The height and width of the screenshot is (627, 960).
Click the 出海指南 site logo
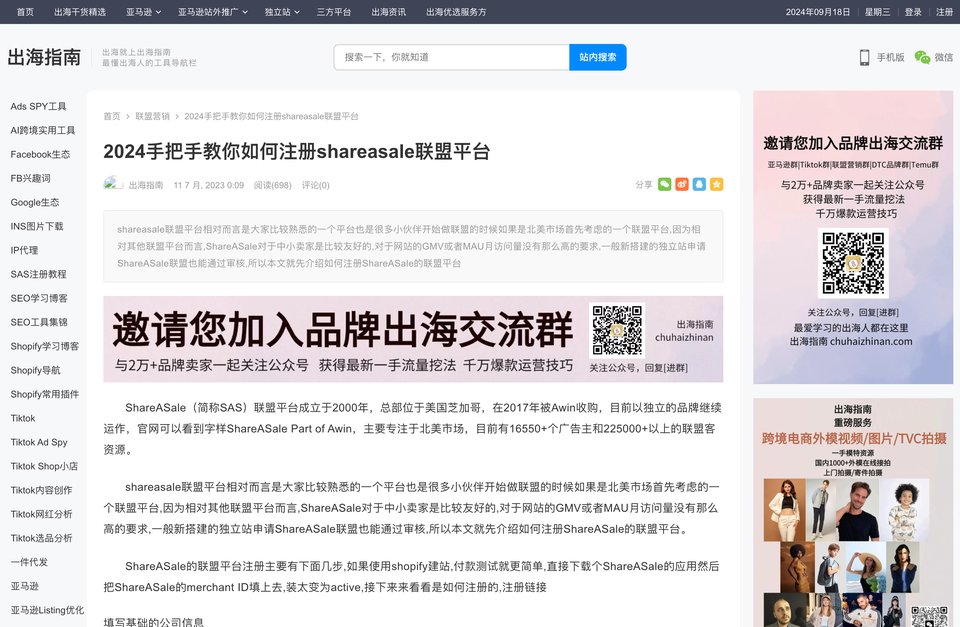44,57
